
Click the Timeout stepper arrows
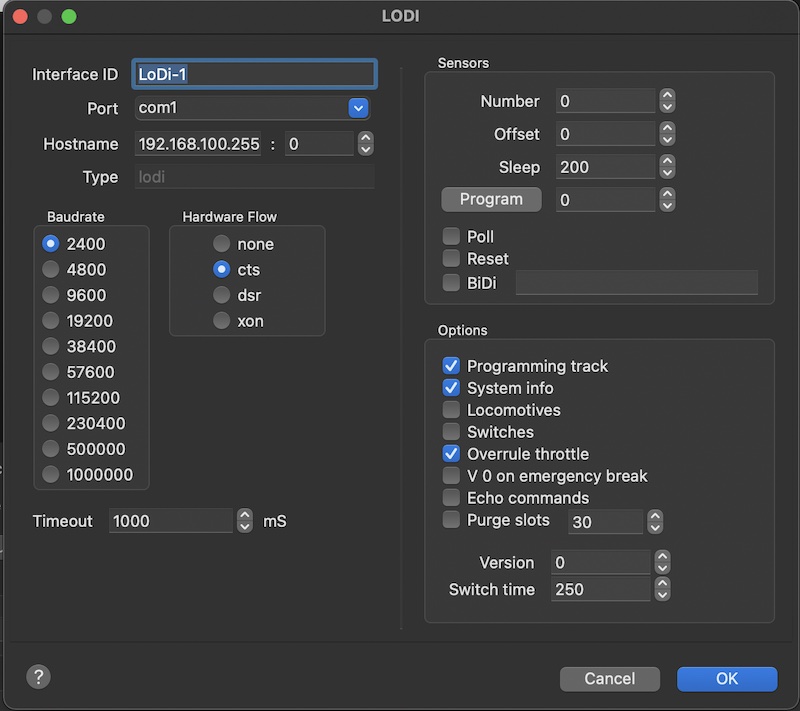pyautogui.click(x=245, y=521)
